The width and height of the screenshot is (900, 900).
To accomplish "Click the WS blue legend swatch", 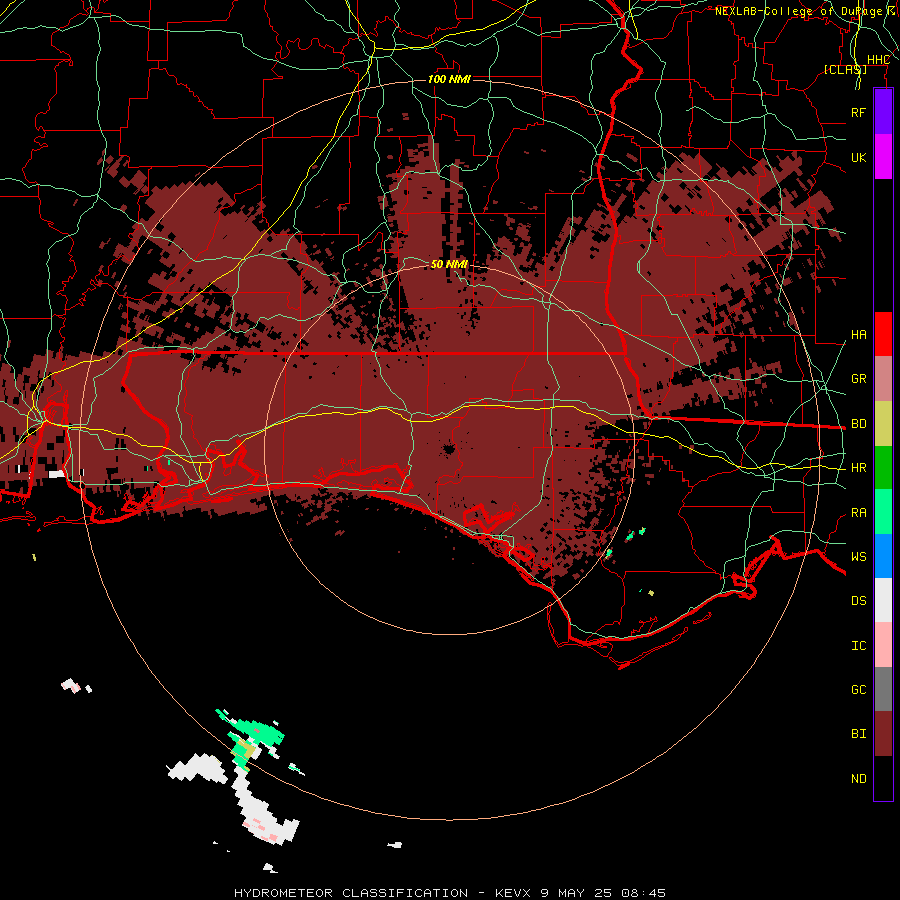I will [x=883, y=556].
